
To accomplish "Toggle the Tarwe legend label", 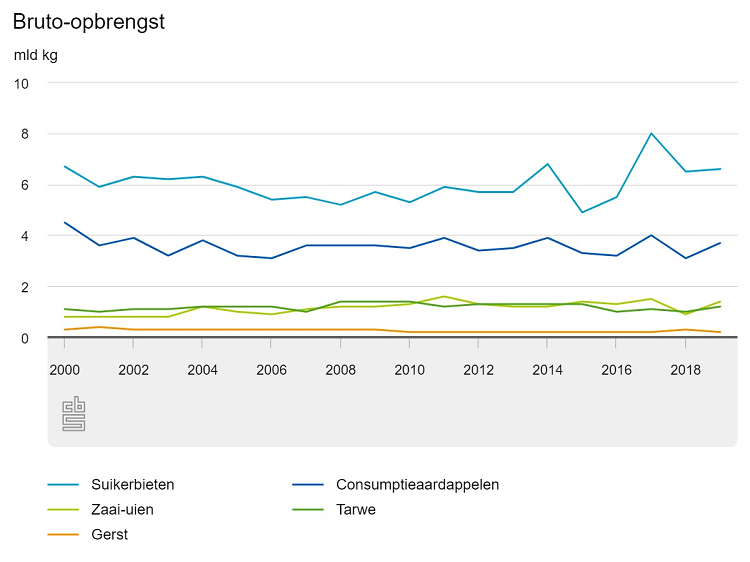I will [x=356, y=510].
